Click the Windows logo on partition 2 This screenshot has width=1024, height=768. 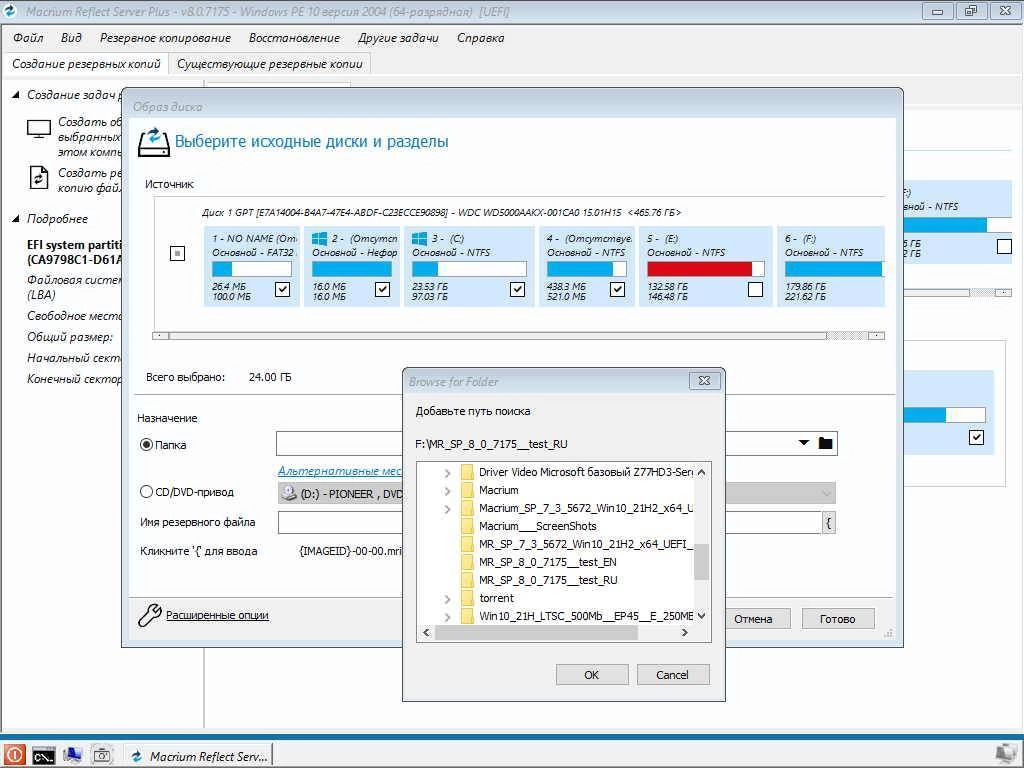point(319,238)
